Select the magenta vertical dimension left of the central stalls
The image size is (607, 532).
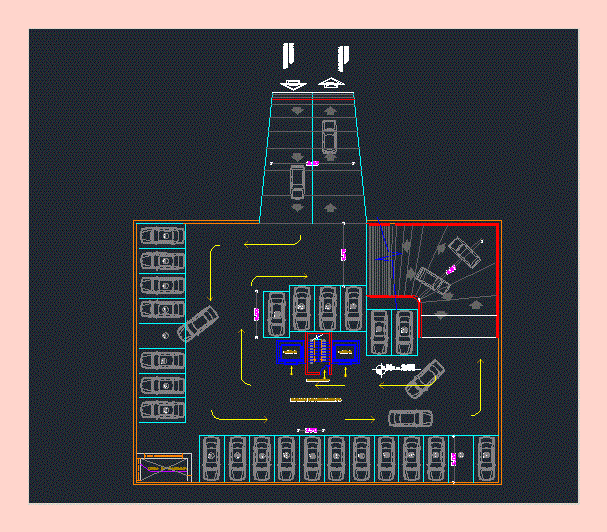[256, 314]
